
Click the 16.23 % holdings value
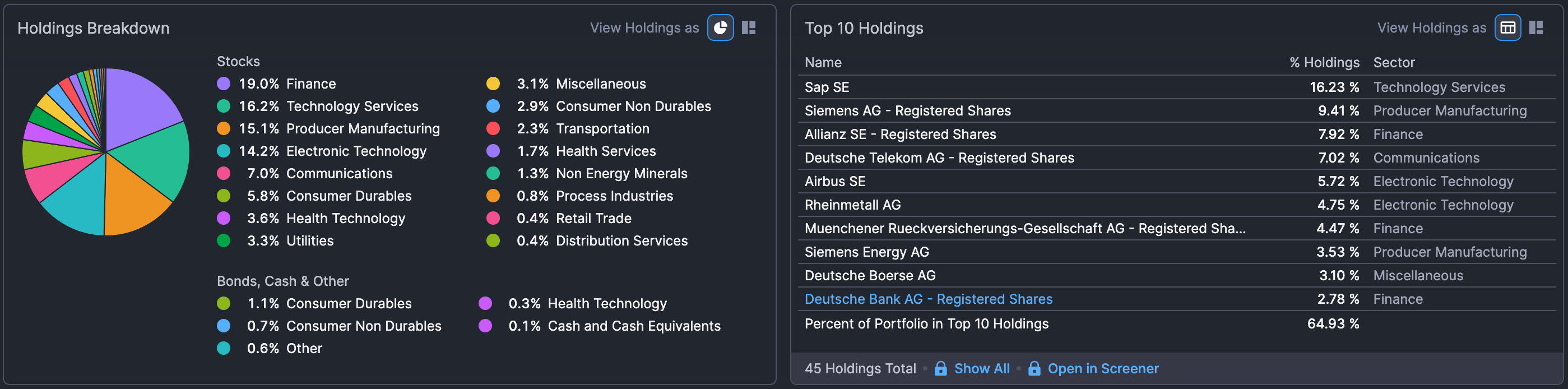pos(1334,87)
